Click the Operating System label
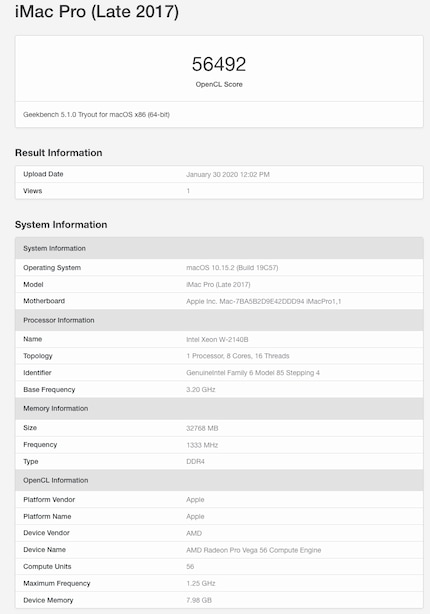This screenshot has width=430, height=614. tap(52, 268)
